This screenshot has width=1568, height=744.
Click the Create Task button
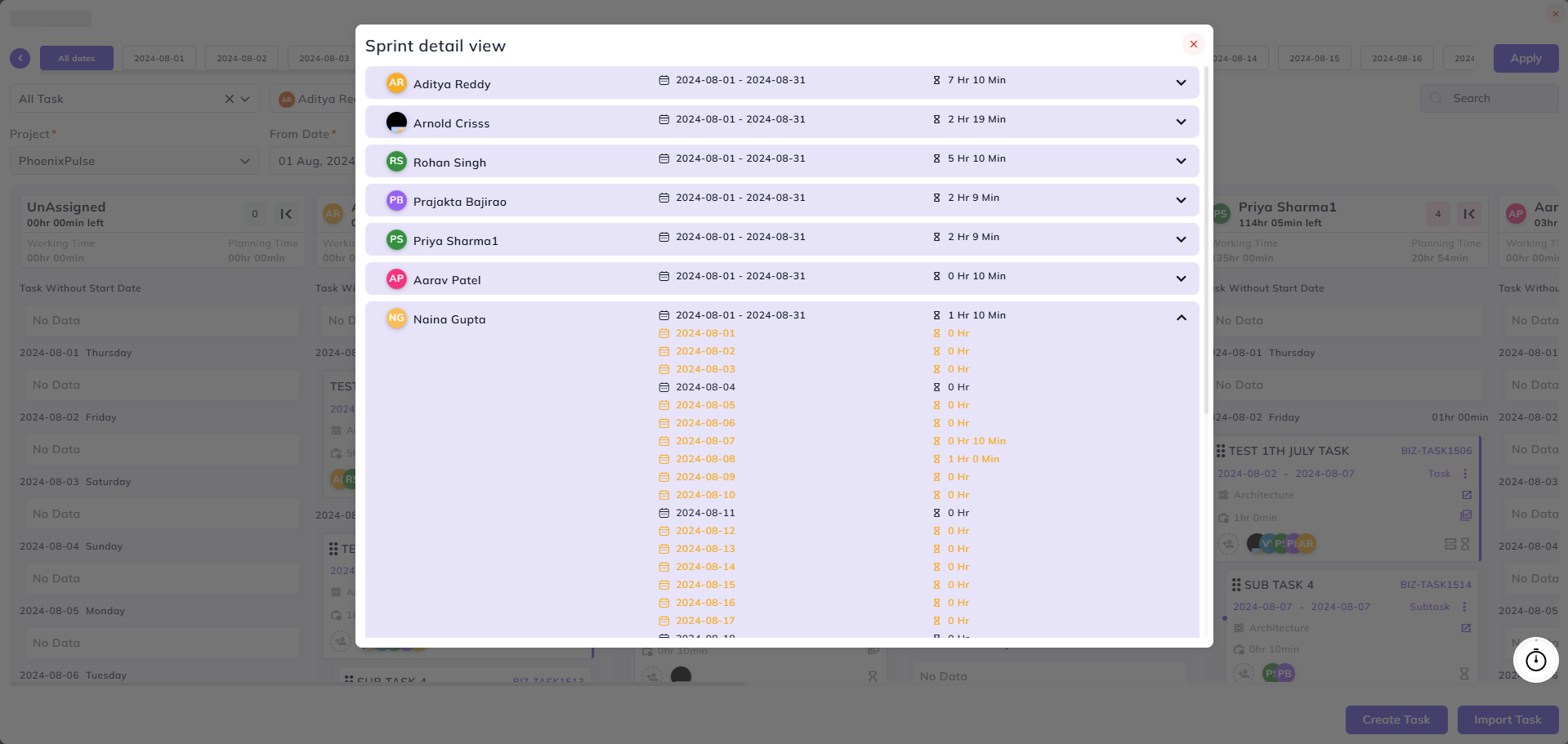tap(1396, 719)
